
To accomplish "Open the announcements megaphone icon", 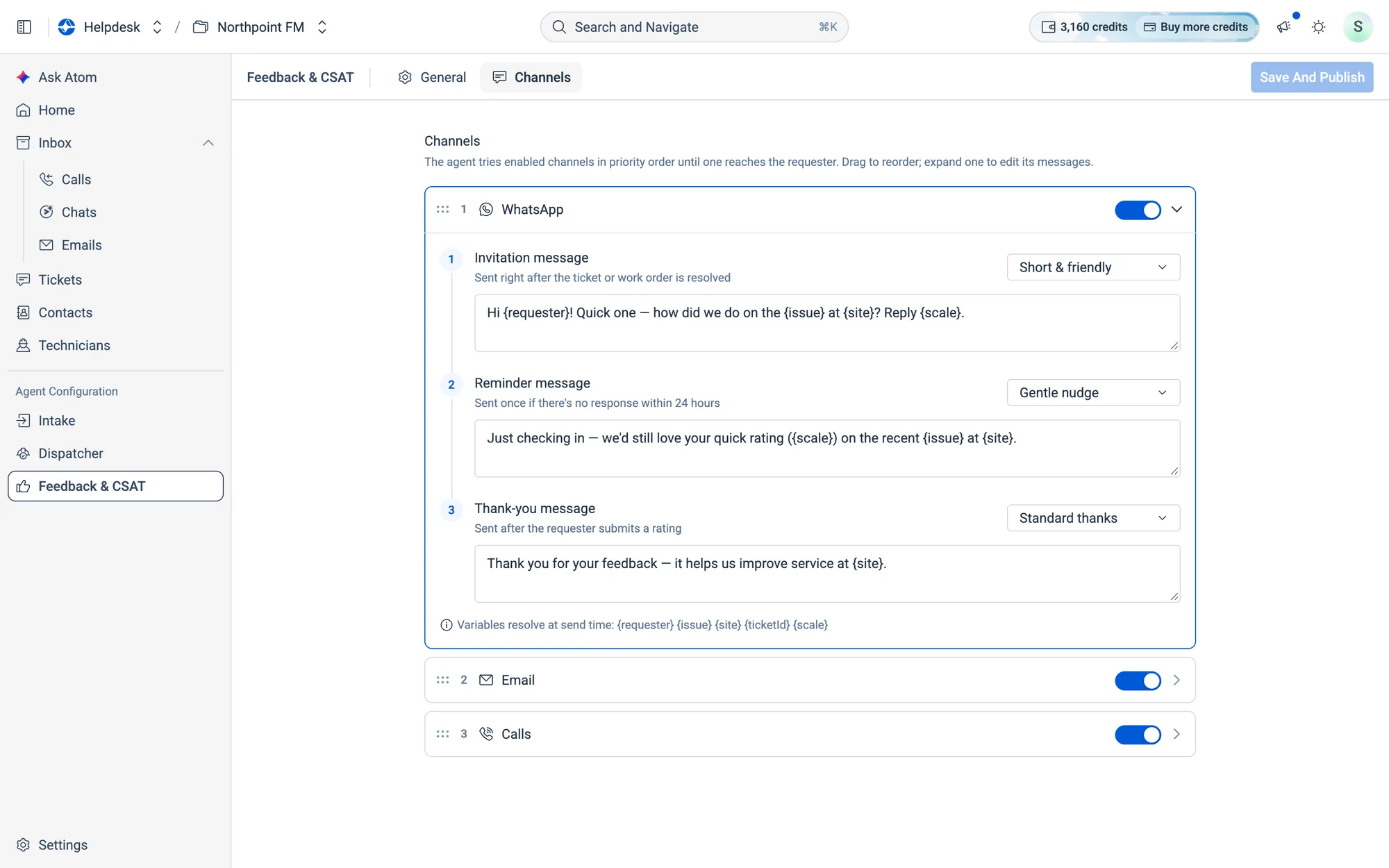I will pyautogui.click(x=1283, y=27).
